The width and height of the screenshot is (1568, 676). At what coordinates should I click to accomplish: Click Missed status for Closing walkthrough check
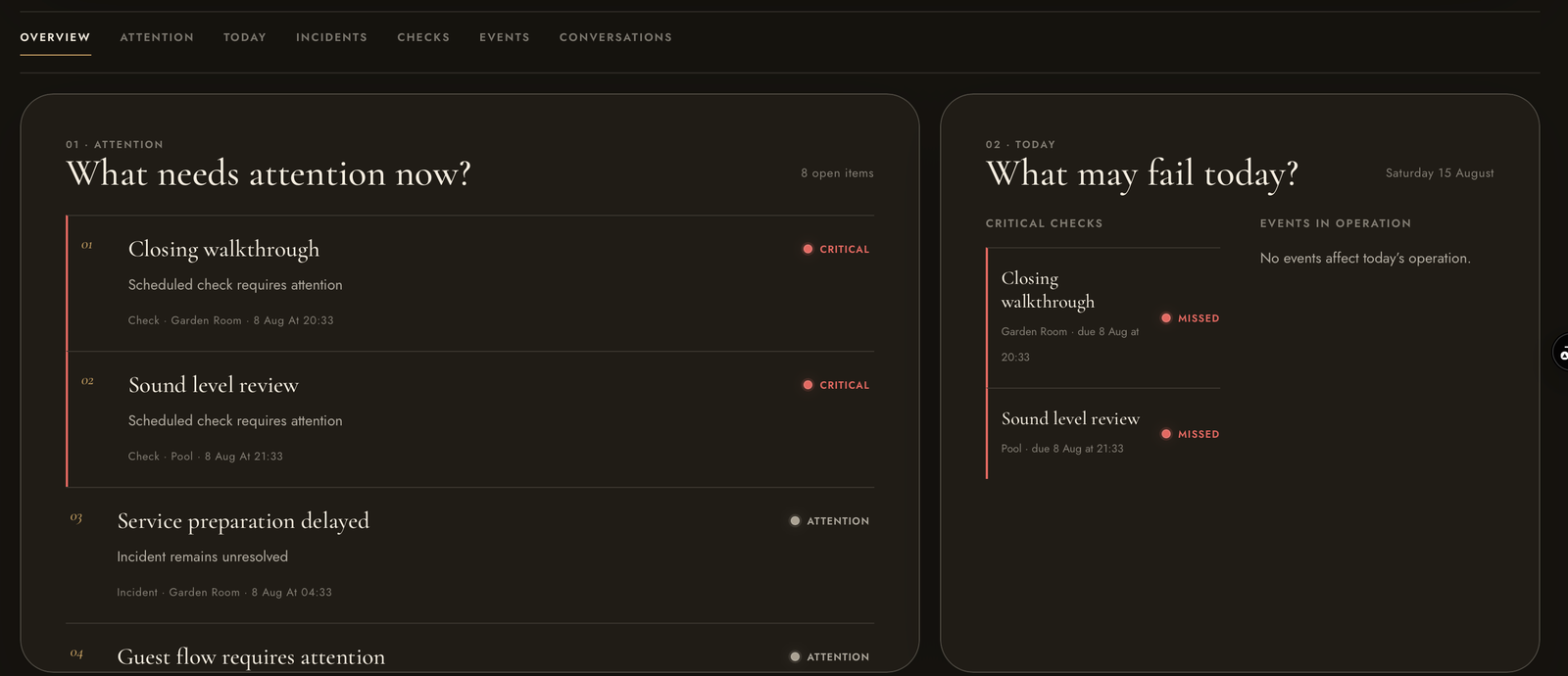[1191, 318]
